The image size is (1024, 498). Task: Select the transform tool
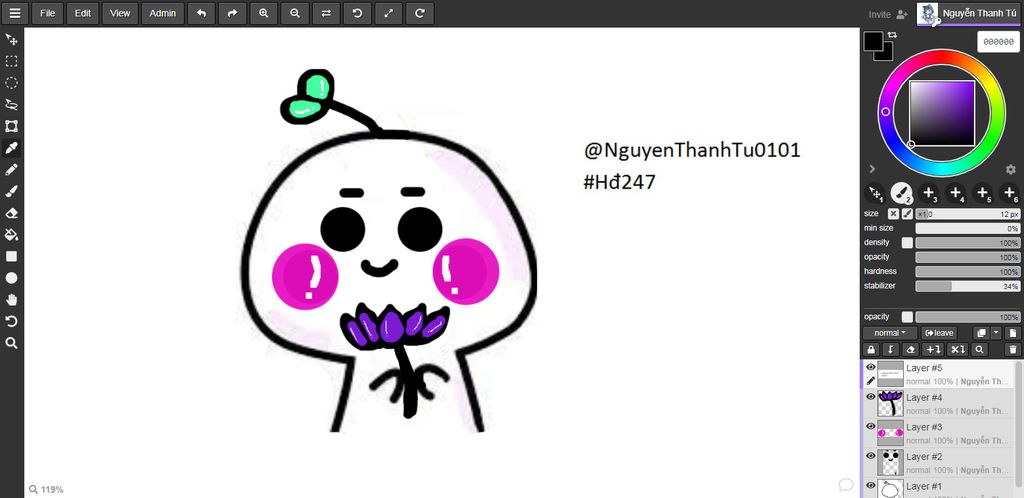11,127
